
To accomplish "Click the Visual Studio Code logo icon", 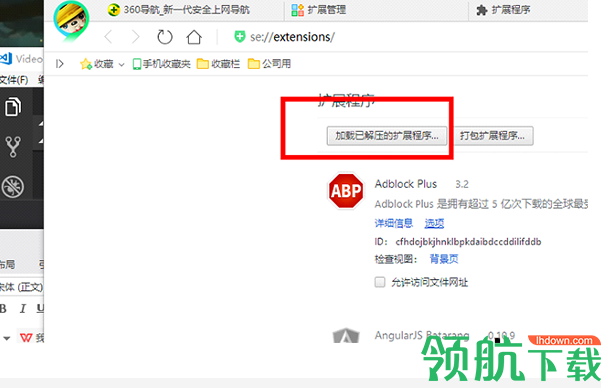I will tap(6, 58).
